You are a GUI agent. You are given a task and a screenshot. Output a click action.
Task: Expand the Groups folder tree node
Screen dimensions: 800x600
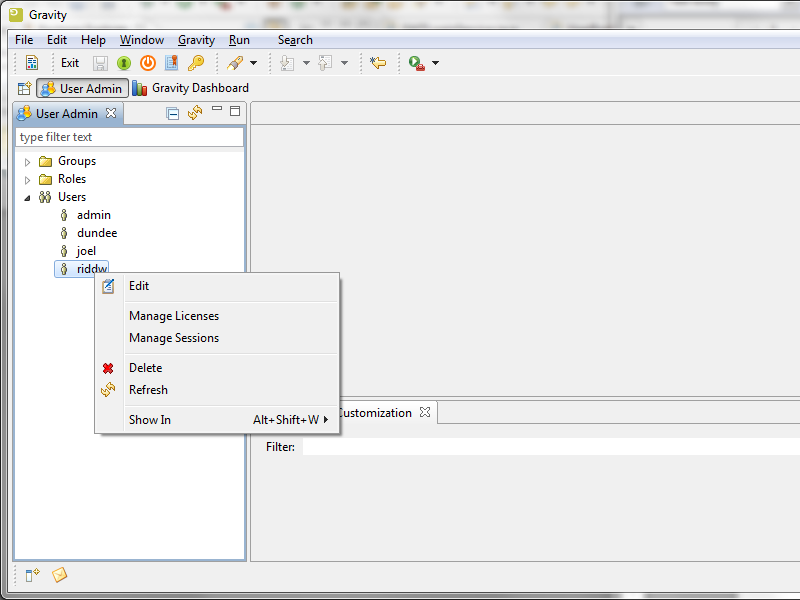pyautogui.click(x=27, y=161)
